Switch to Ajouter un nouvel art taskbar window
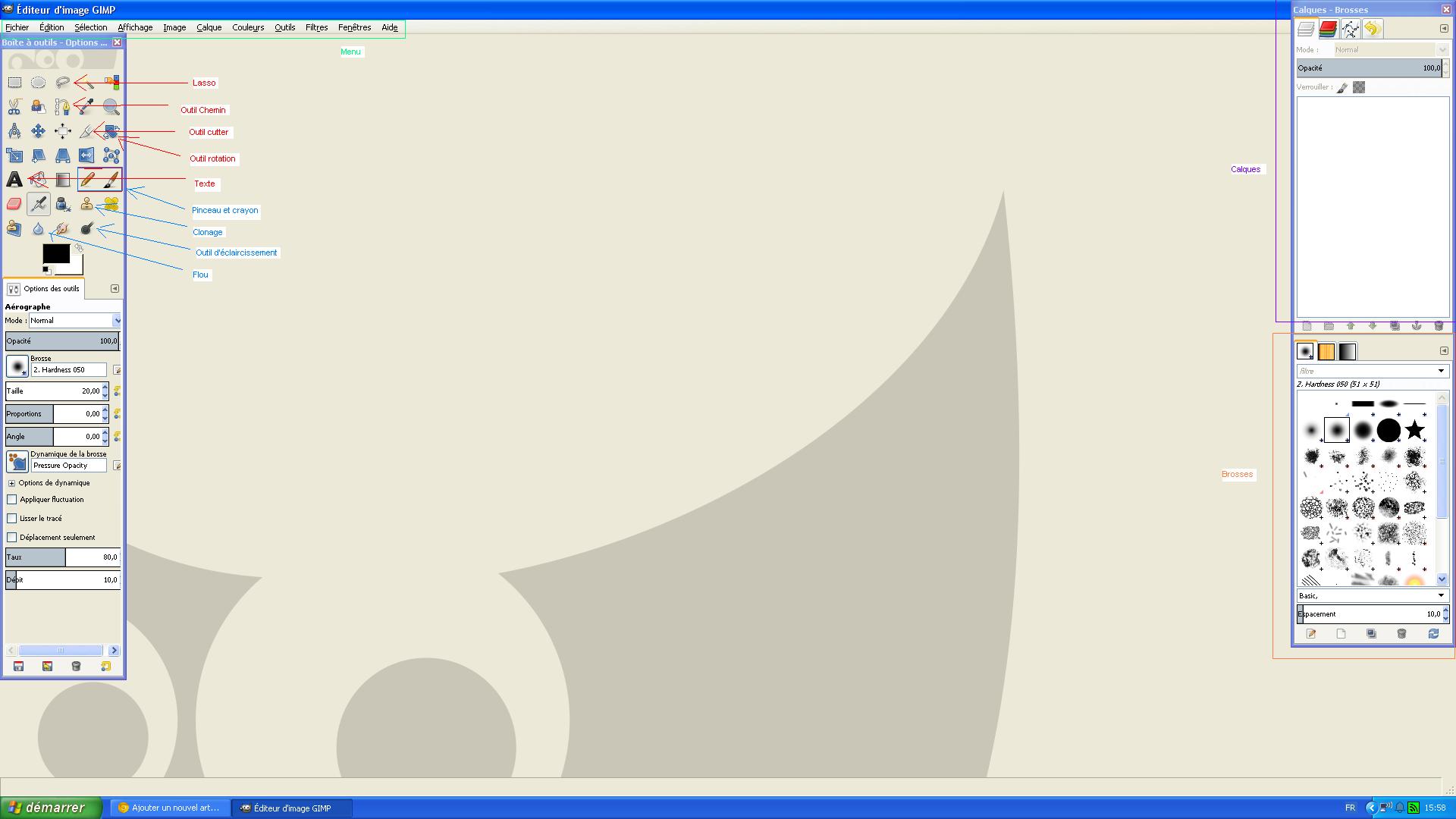The height and width of the screenshot is (819, 1456). tap(170, 808)
